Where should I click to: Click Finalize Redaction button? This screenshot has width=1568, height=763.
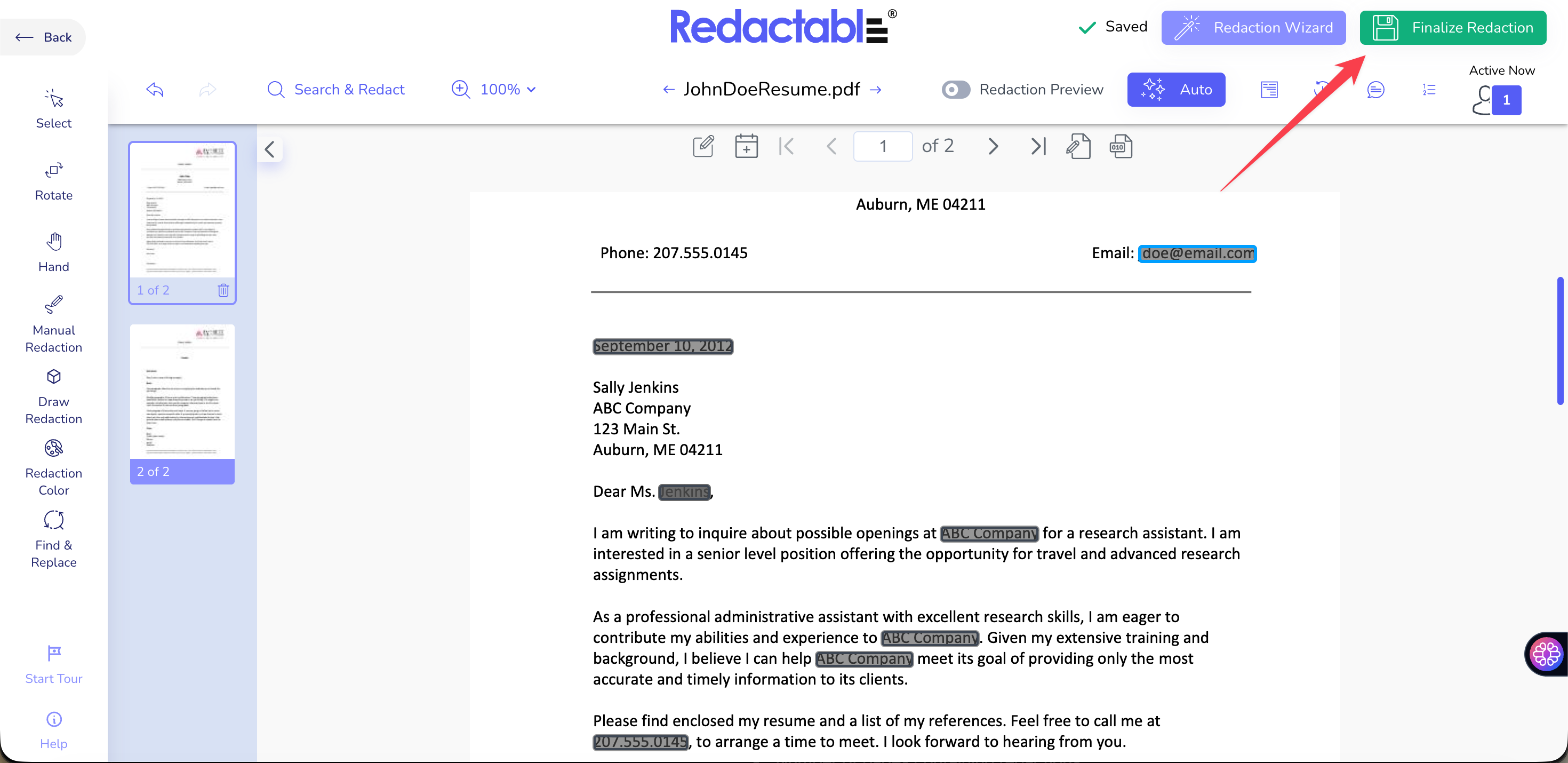1452,27
